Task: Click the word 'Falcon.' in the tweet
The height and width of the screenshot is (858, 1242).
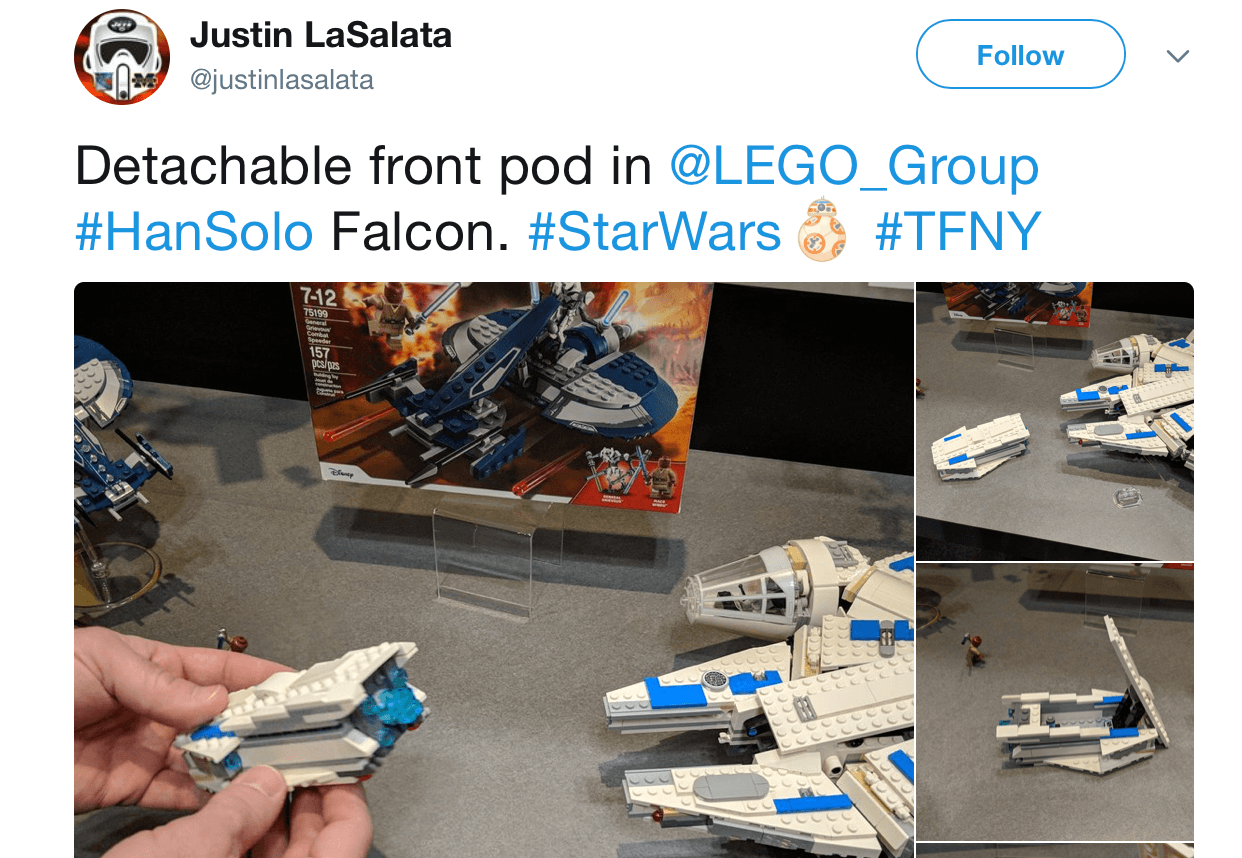Action: click(x=420, y=232)
